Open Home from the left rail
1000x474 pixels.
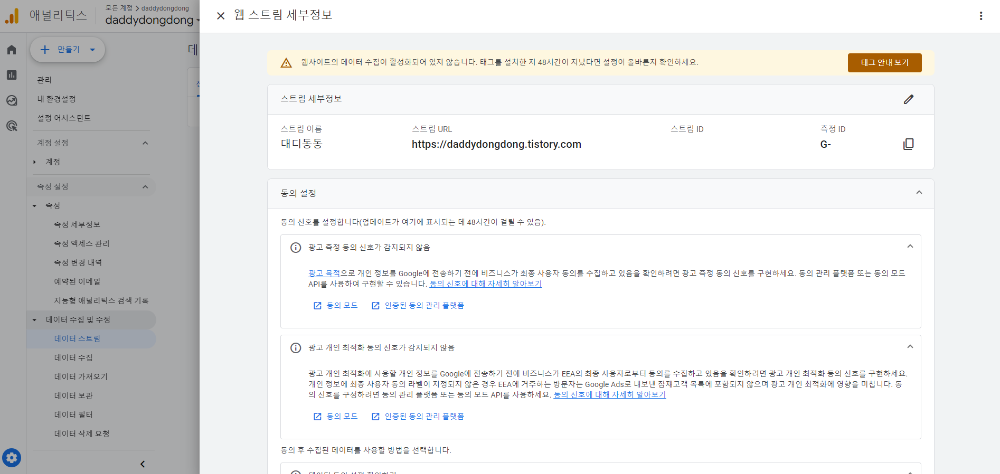pyautogui.click(x=11, y=50)
